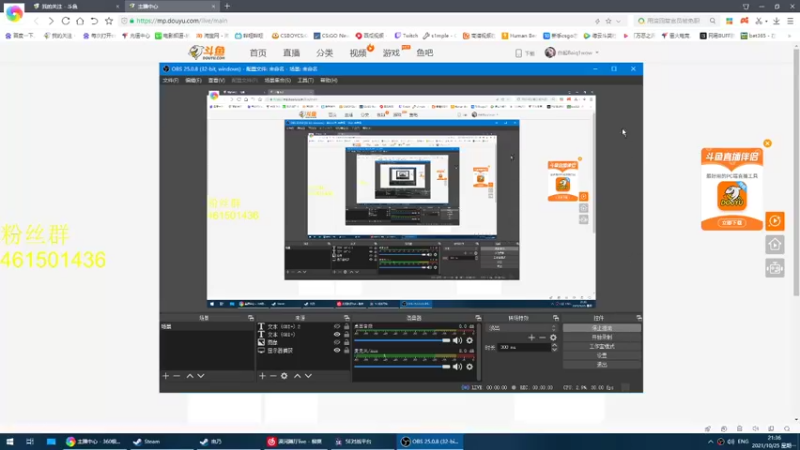Image resolution: width=800 pixels, height=450 pixels.
Task: Pop out the Scenes dock icon
Action: click(251, 318)
